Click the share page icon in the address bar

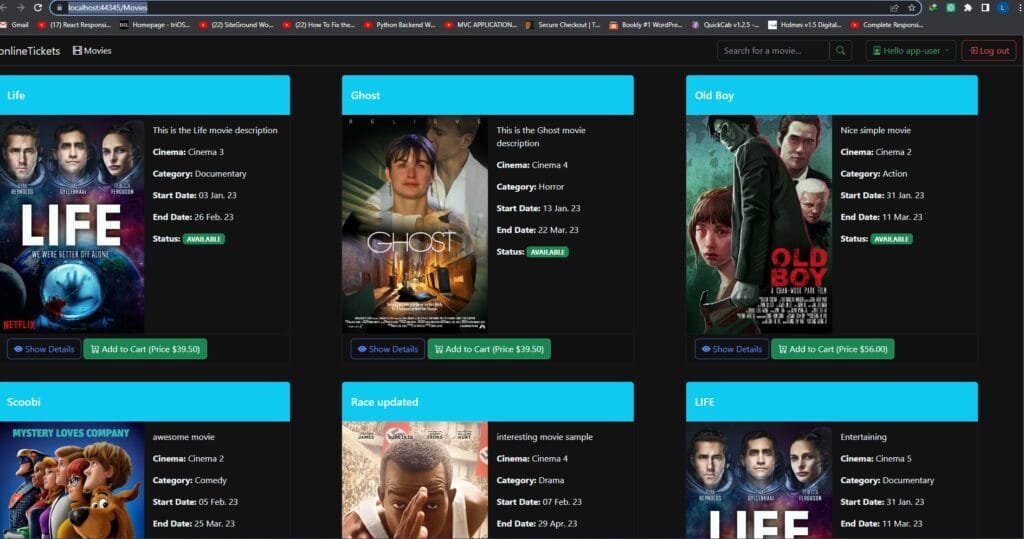click(x=892, y=7)
